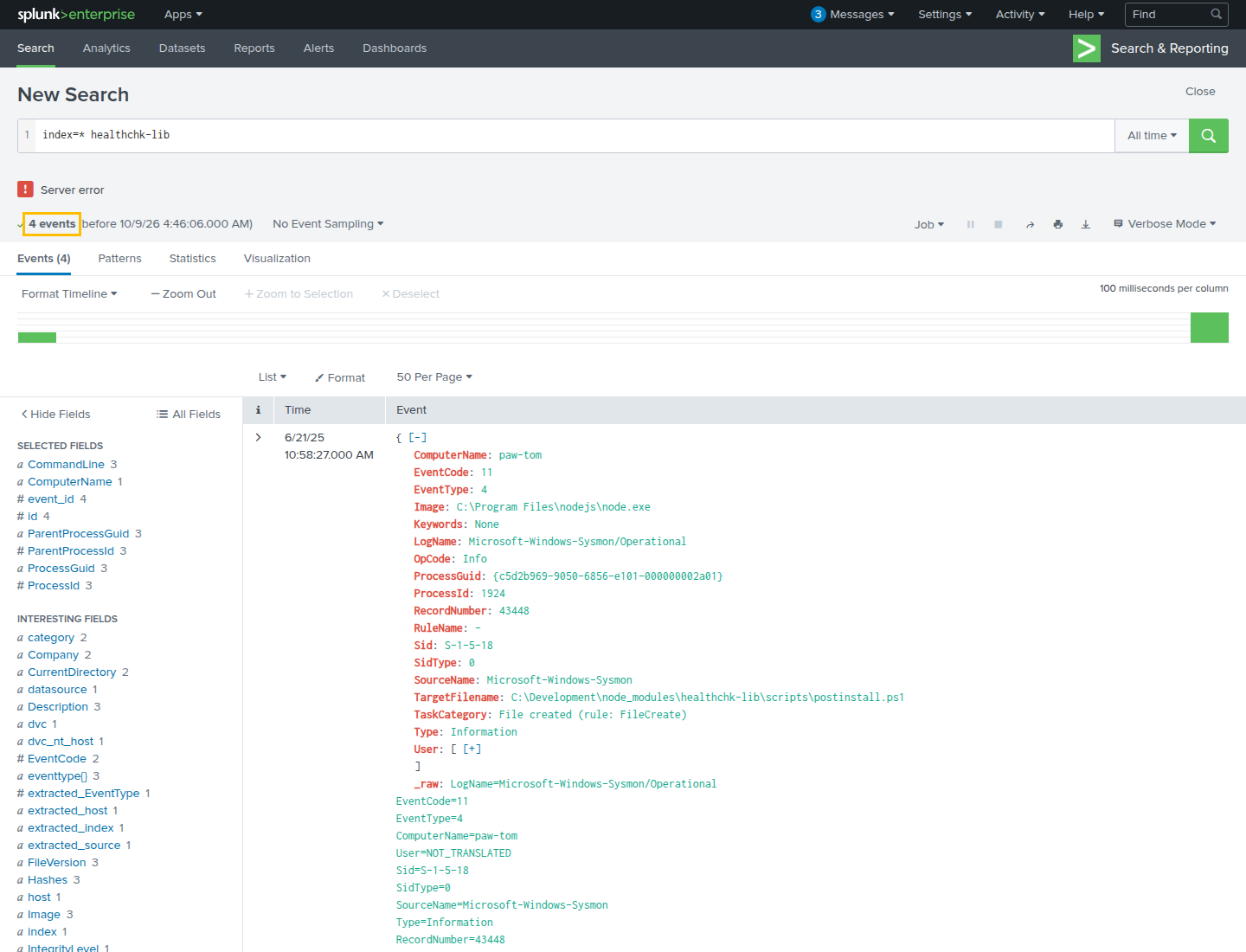The width and height of the screenshot is (1246, 952).
Task: Share the search job via arrow icon
Action: [x=1030, y=224]
